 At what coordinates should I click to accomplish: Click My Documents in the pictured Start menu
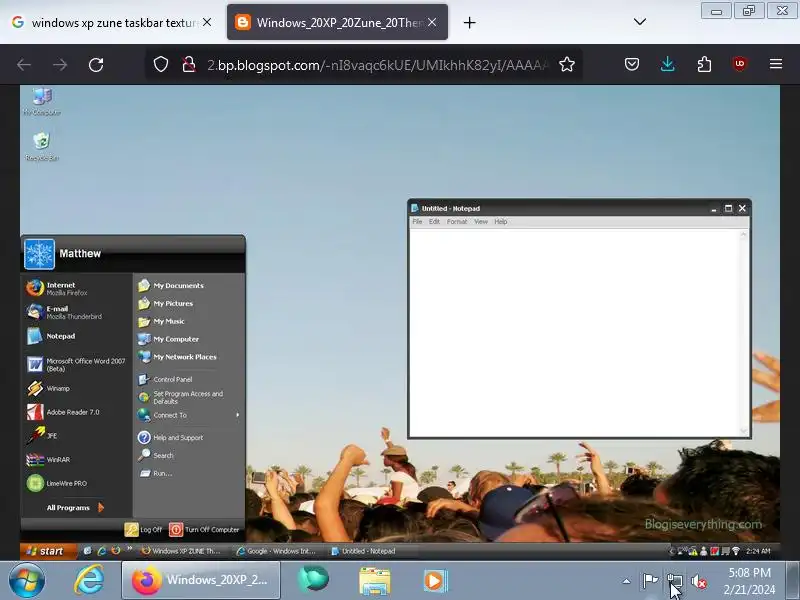tap(178, 286)
